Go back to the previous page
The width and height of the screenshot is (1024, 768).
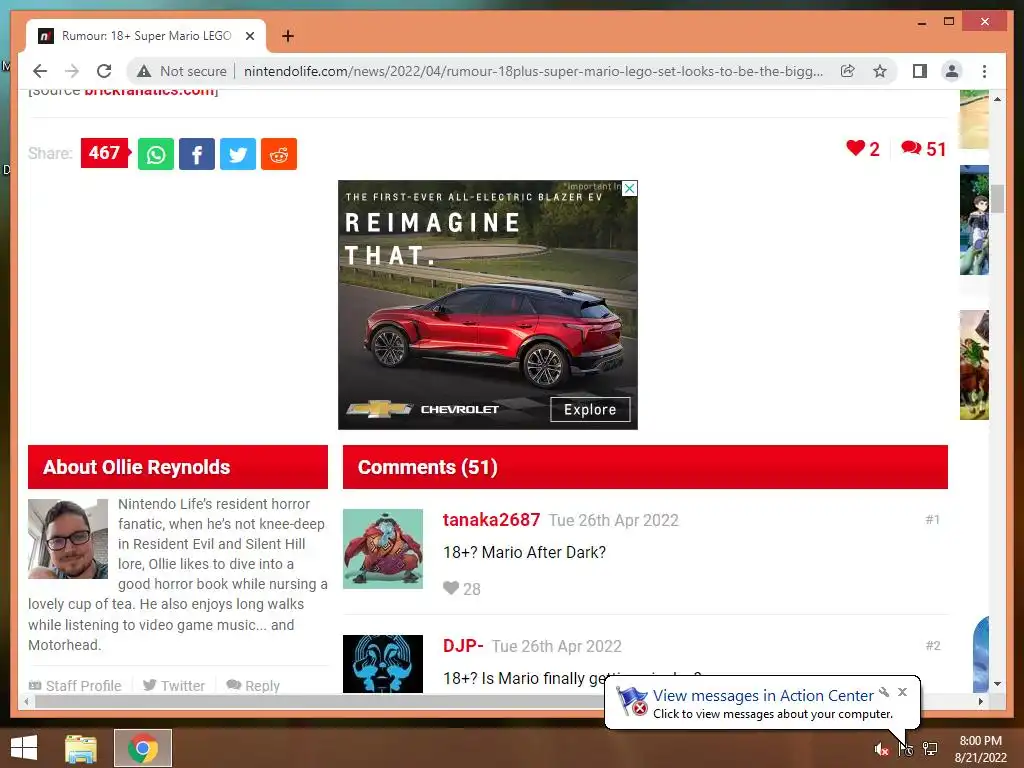pos(40,71)
